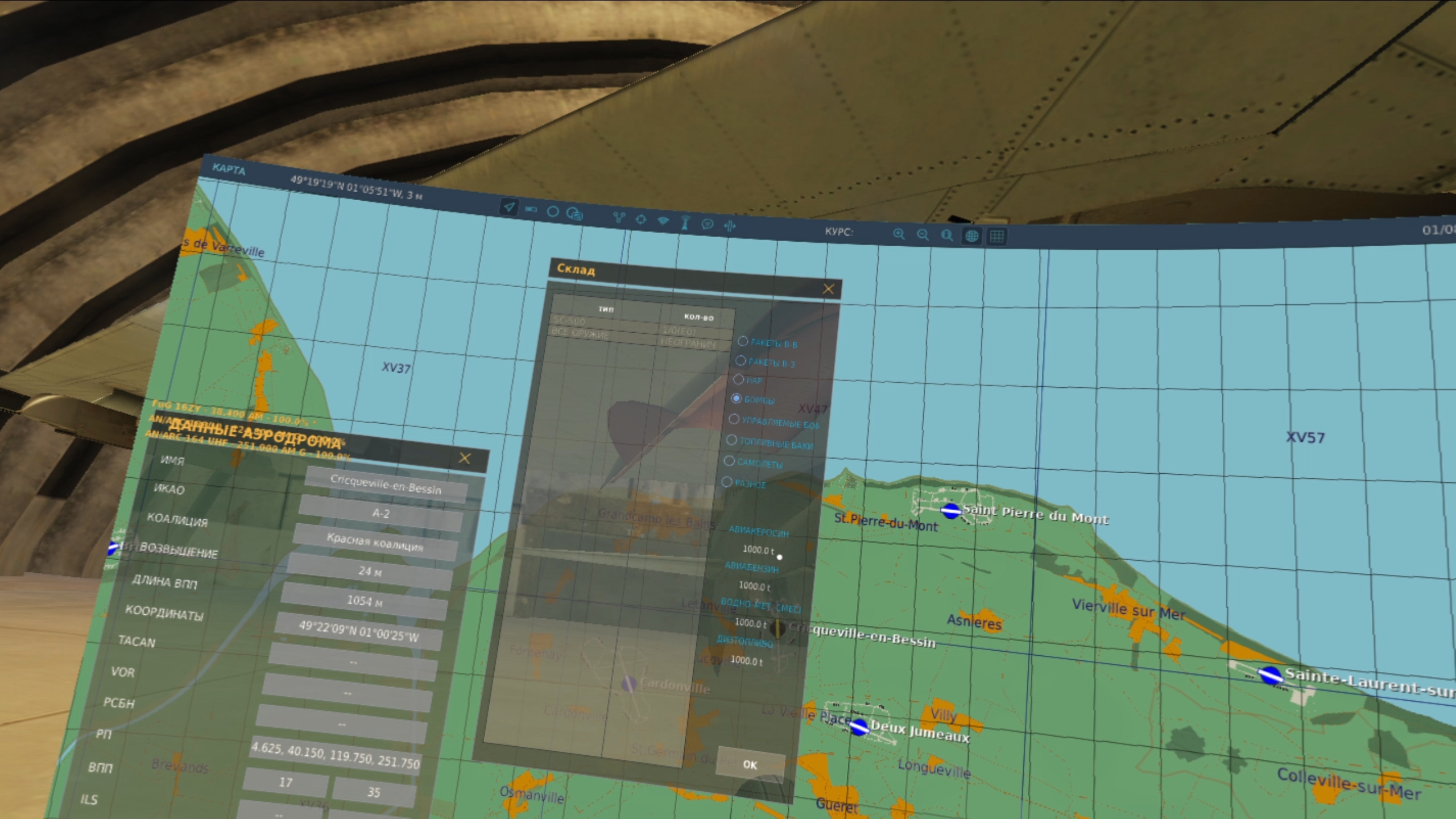This screenshot has width=1456, height=819.
Task: Click the Cricqueville-en-Bessin airfield marker
Action: tap(777, 628)
